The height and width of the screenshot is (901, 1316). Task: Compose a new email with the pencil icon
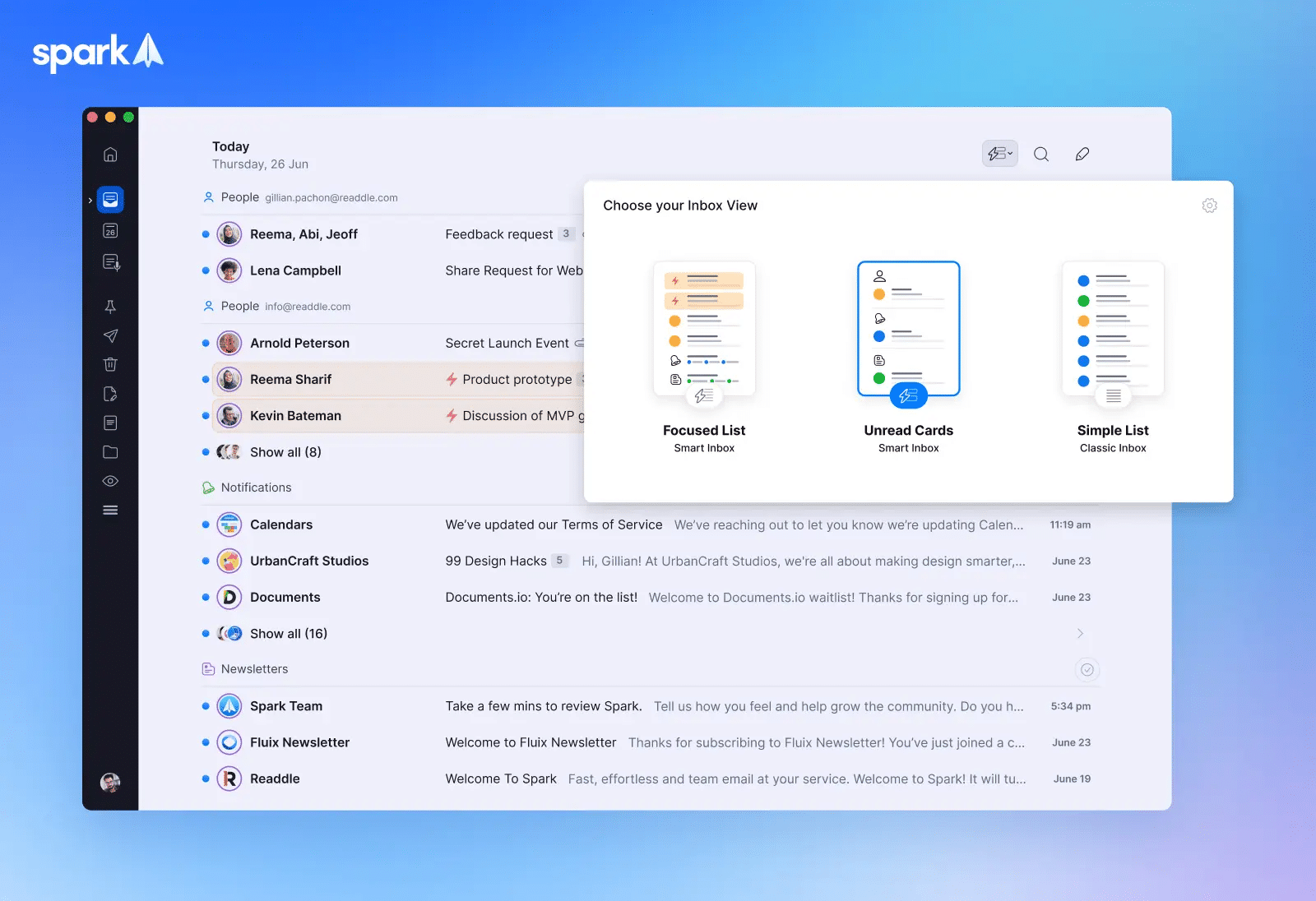[x=1082, y=154]
